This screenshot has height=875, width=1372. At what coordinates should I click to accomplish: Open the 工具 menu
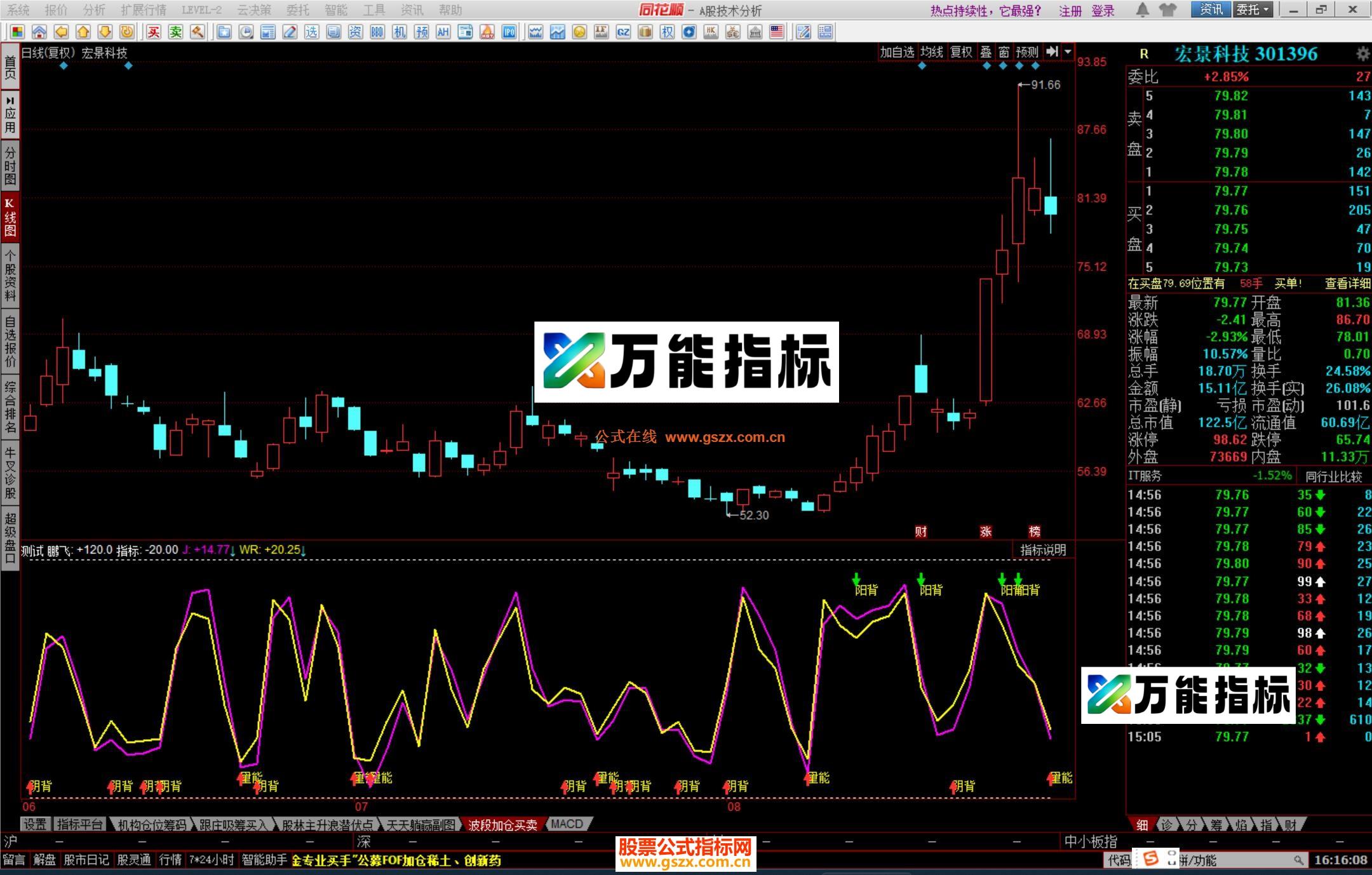pyautogui.click(x=375, y=10)
